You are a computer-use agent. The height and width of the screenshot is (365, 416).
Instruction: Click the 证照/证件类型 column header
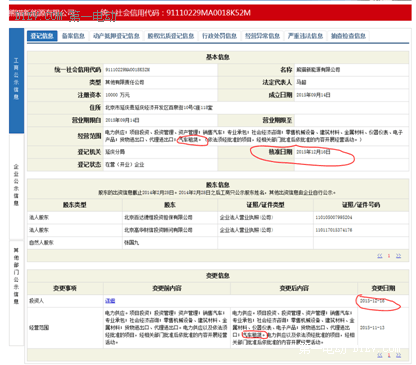point(265,205)
